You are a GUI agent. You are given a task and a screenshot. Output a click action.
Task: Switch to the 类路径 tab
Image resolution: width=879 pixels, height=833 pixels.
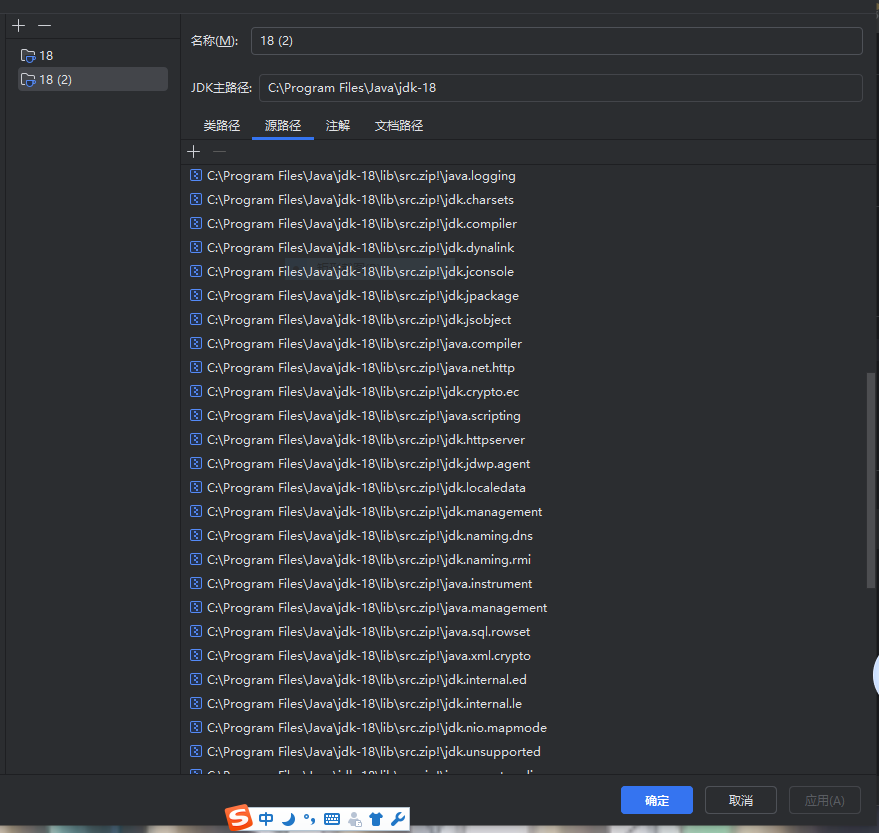click(221, 126)
